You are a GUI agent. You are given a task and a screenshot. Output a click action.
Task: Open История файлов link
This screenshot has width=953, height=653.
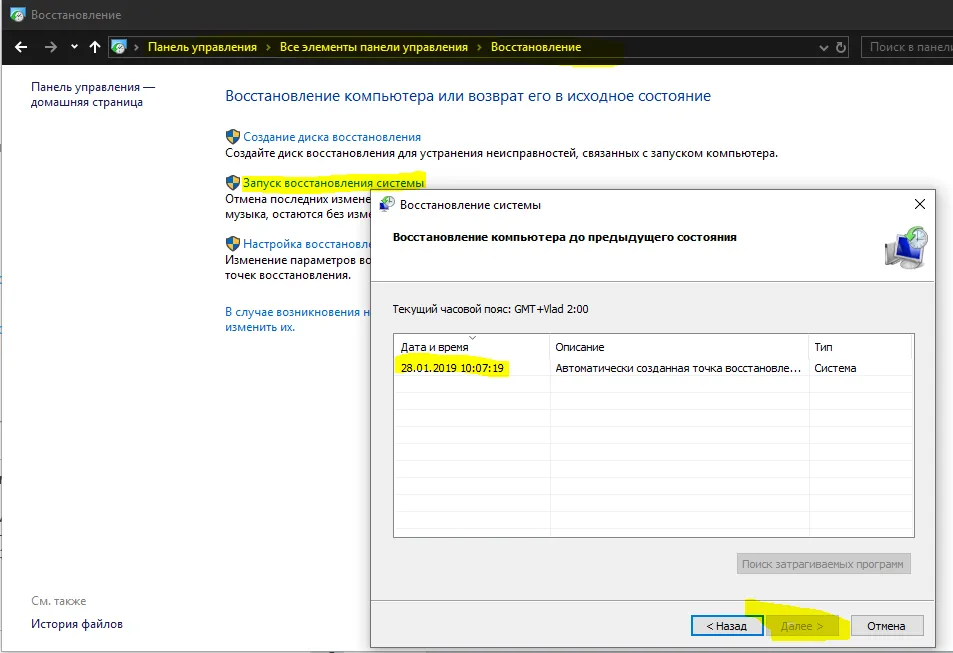click(x=77, y=624)
